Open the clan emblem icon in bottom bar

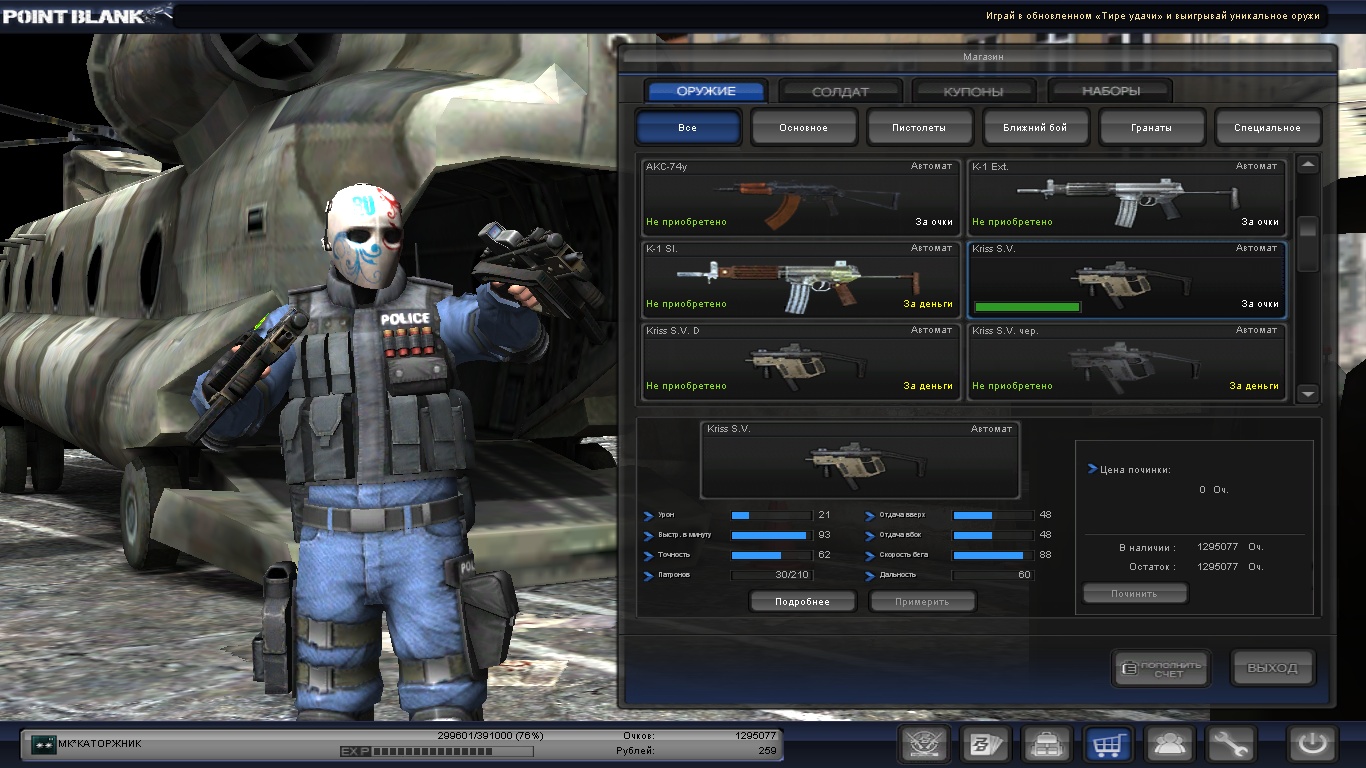pos(924,744)
